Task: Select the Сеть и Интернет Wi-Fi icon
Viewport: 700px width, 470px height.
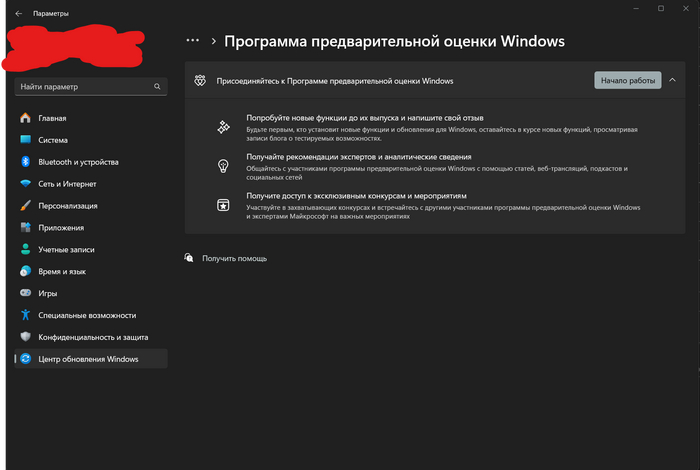Action: [25, 183]
